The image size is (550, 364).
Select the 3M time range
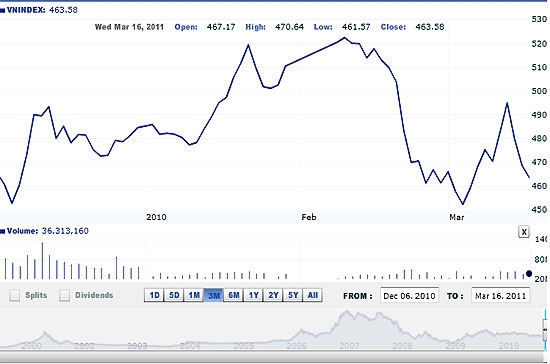pos(214,295)
